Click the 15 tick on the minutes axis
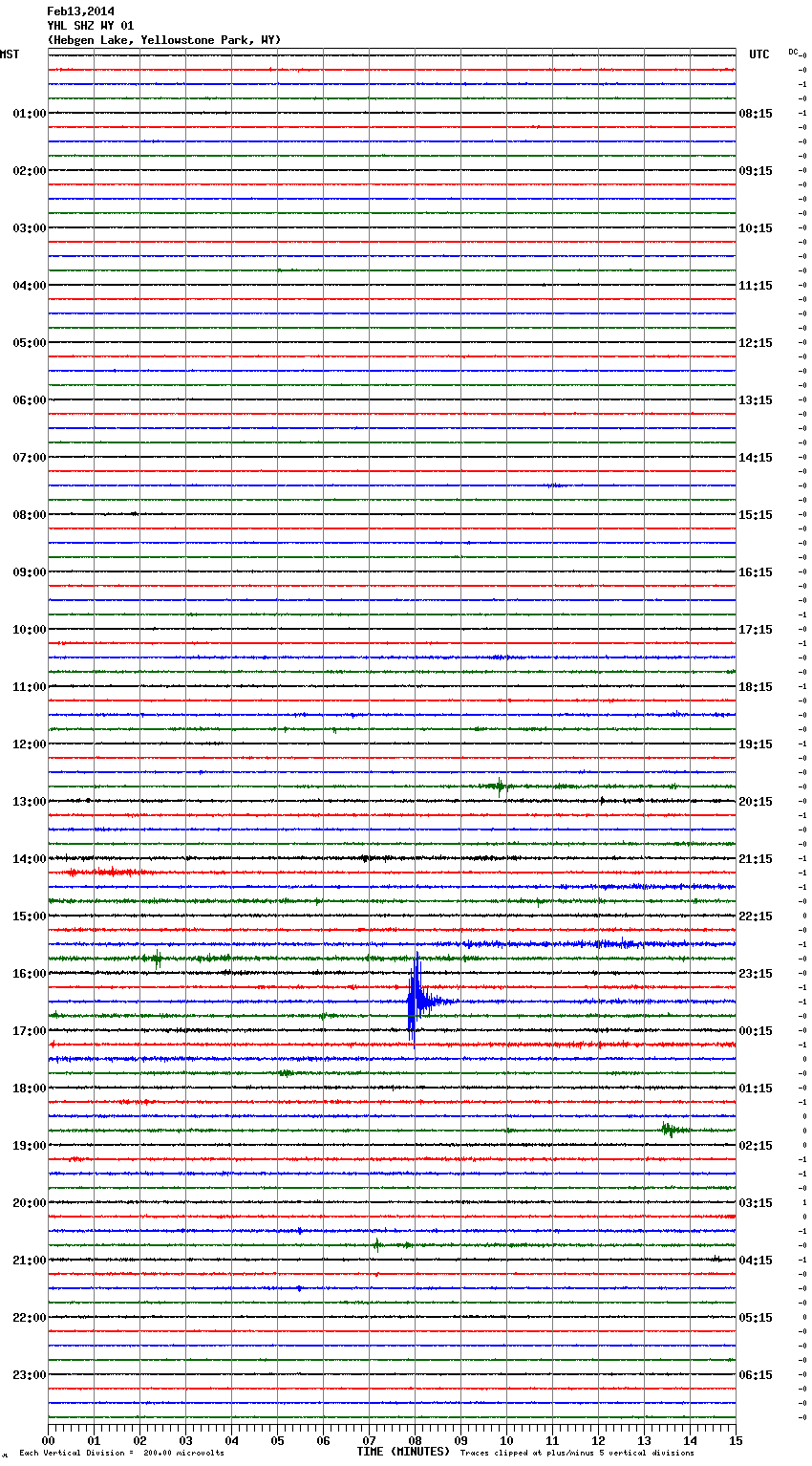812x1466 pixels. (735, 1440)
